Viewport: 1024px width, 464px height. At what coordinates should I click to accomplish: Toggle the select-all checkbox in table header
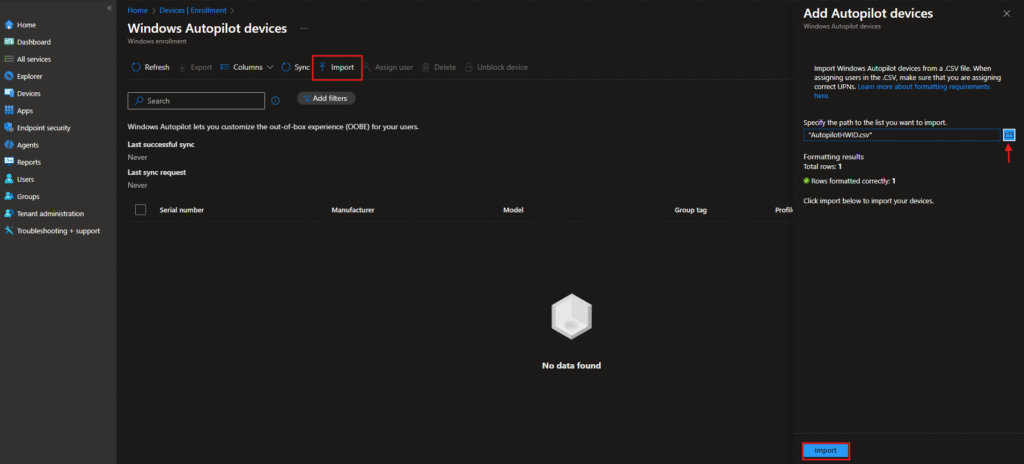pos(140,209)
